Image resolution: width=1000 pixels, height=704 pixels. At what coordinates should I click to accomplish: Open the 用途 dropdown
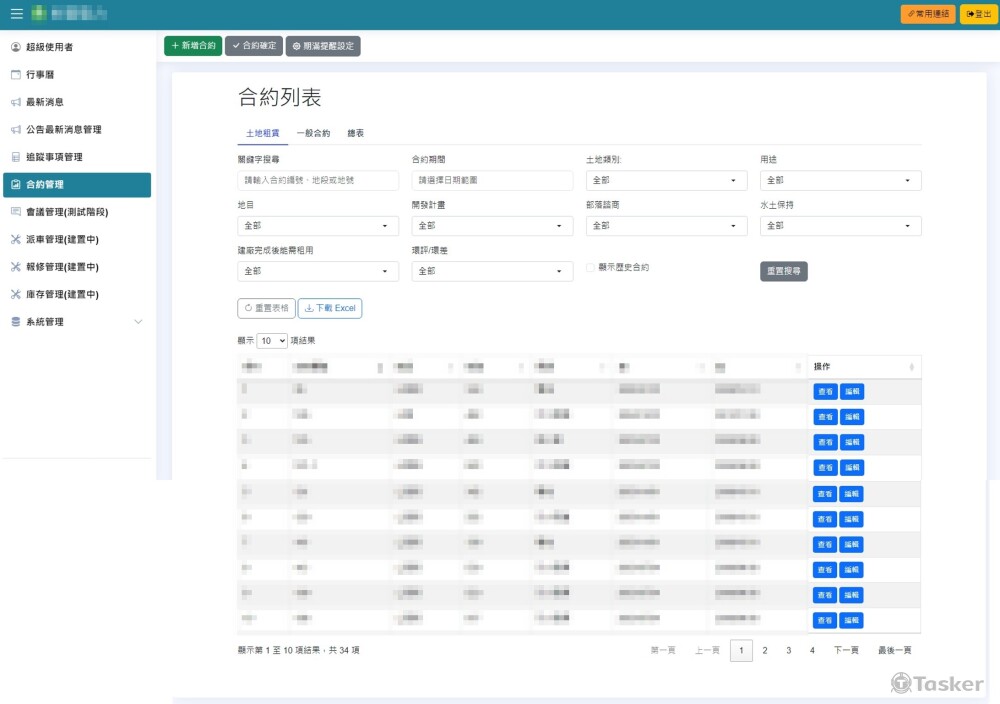840,181
